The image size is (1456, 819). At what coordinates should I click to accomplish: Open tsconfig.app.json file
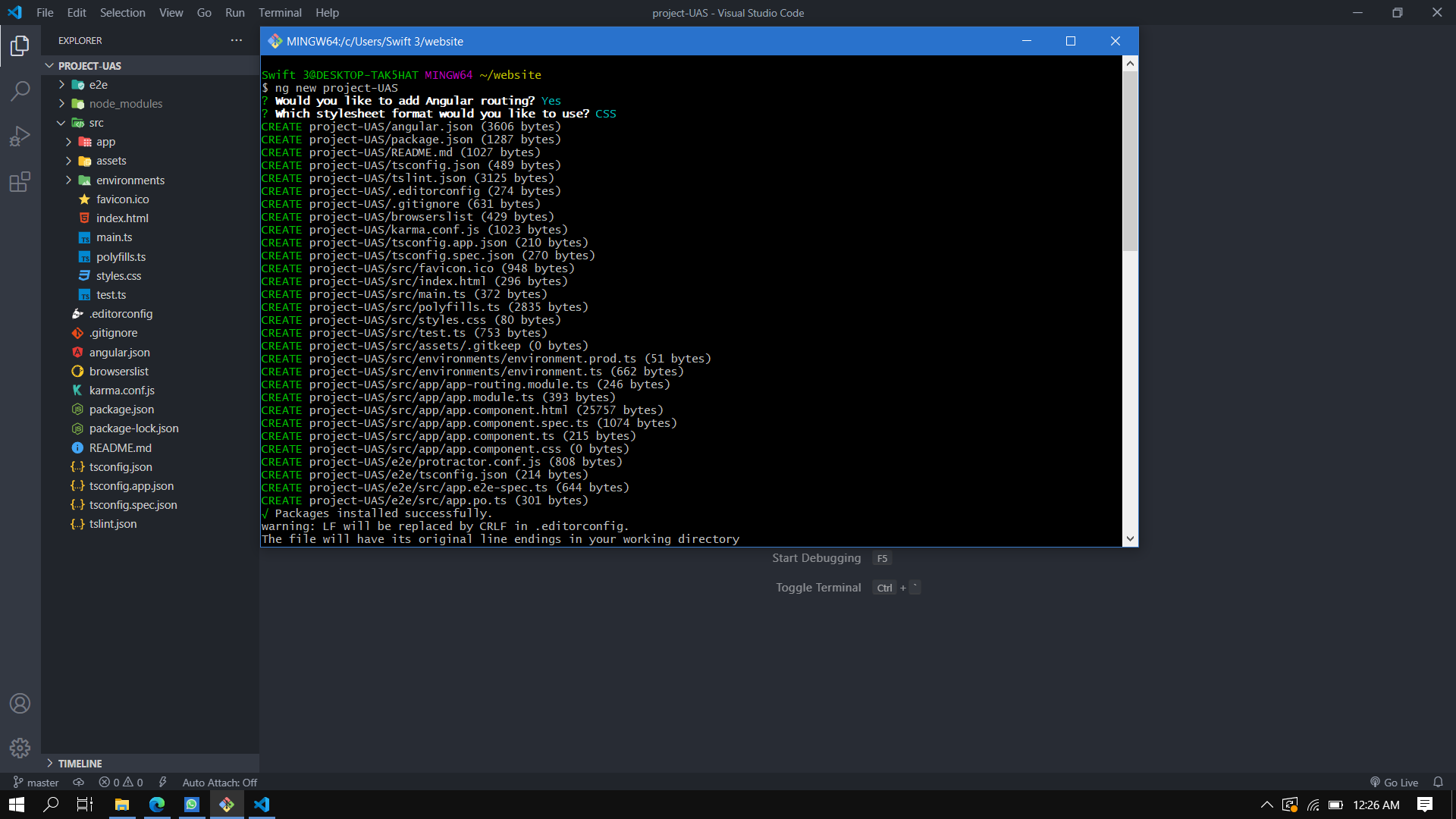pyautogui.click(x=131, y=486)
